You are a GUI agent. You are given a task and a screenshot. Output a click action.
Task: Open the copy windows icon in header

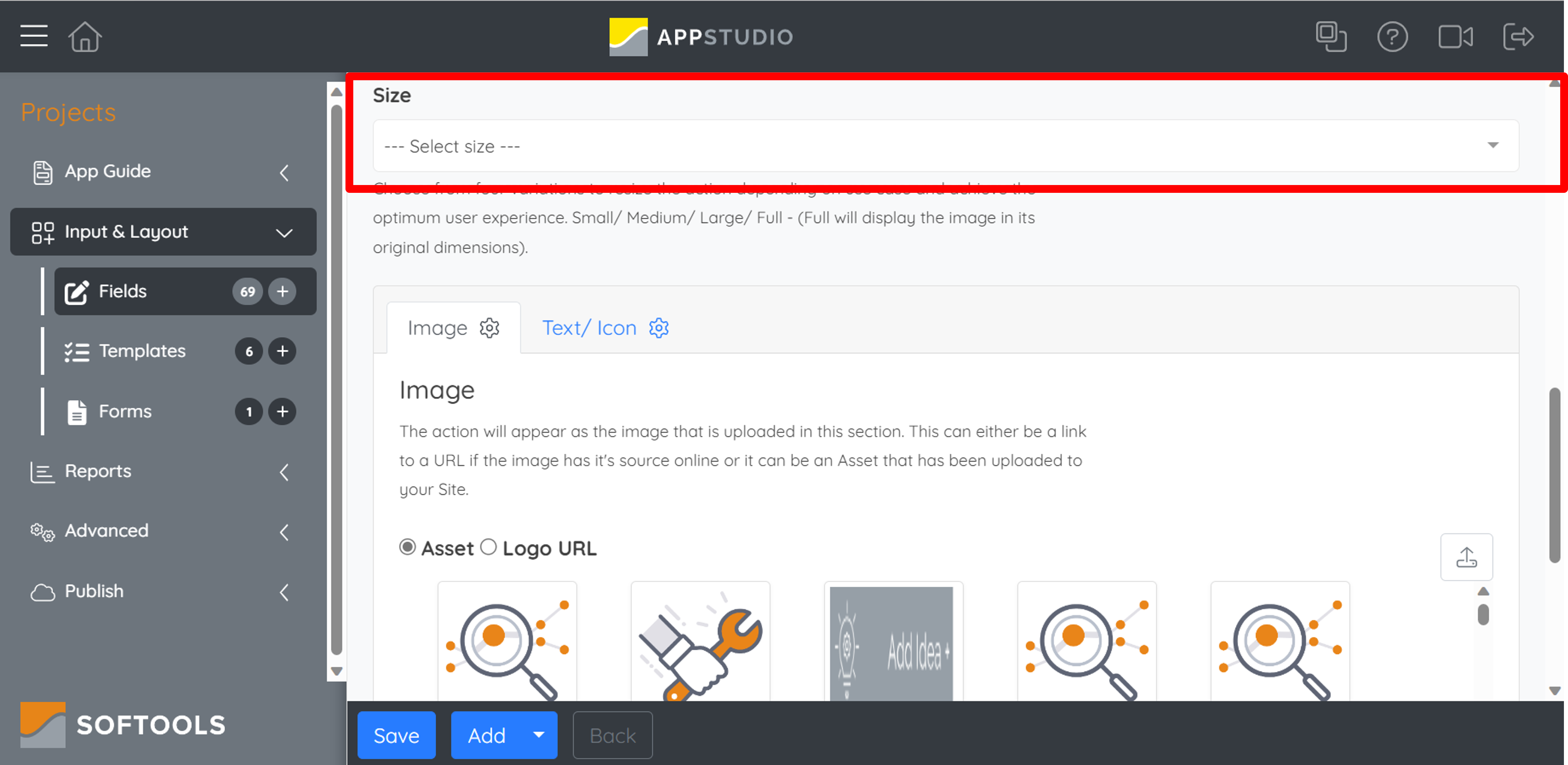pyautogui.click(x=1331, y=36)
